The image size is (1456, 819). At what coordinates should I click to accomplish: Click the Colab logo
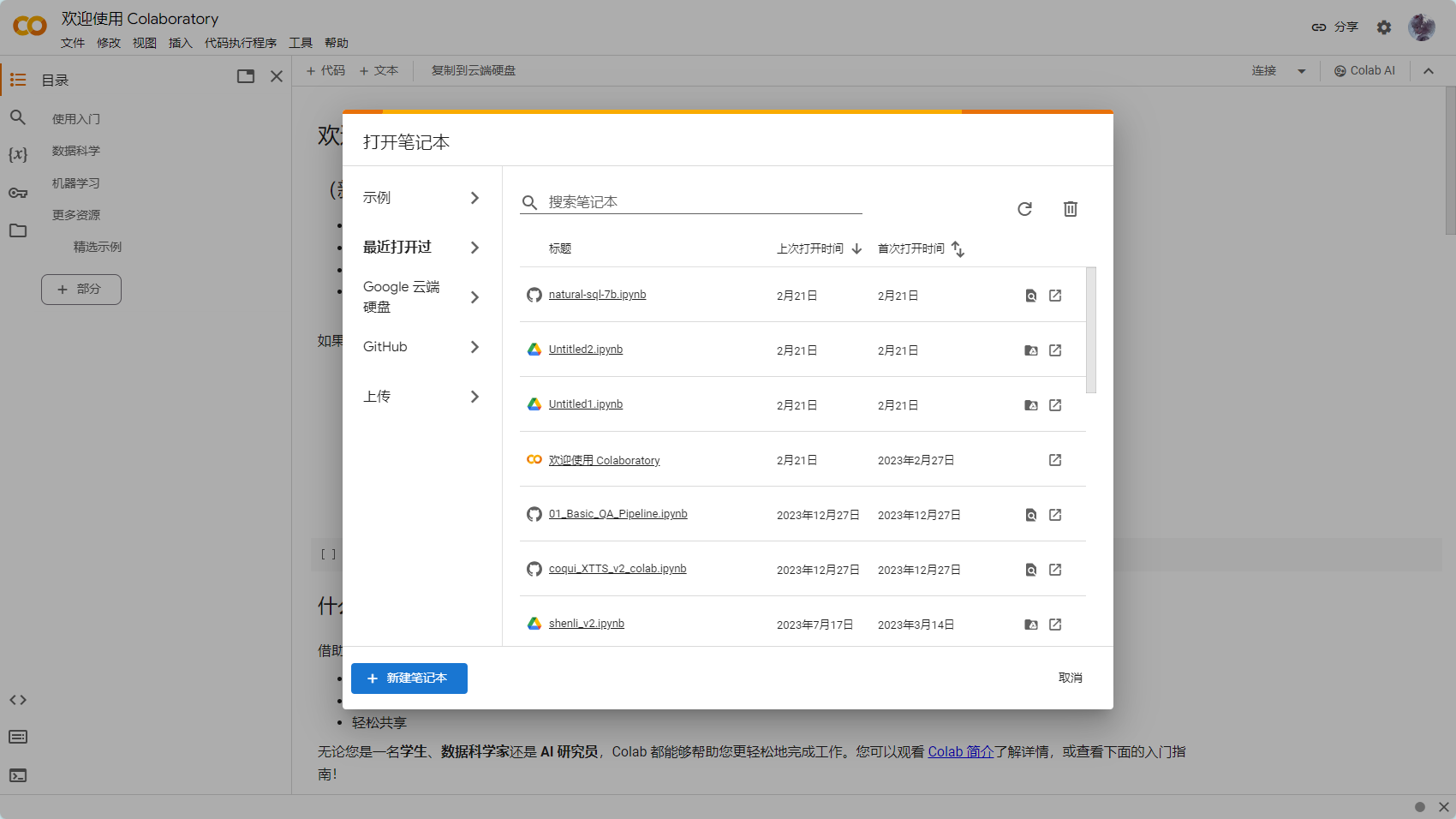click(30, 26)
